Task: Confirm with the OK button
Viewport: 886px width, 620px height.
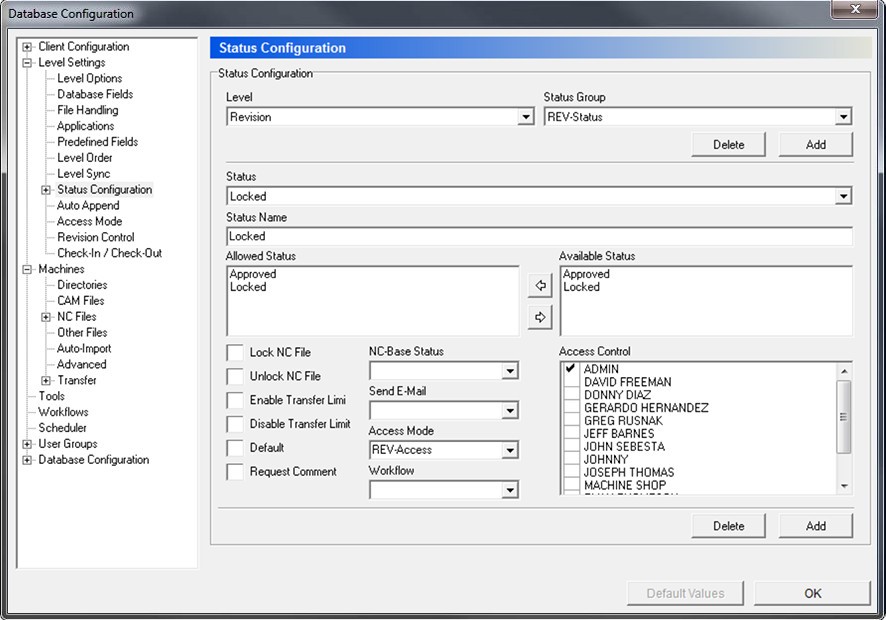Action: 813,593
